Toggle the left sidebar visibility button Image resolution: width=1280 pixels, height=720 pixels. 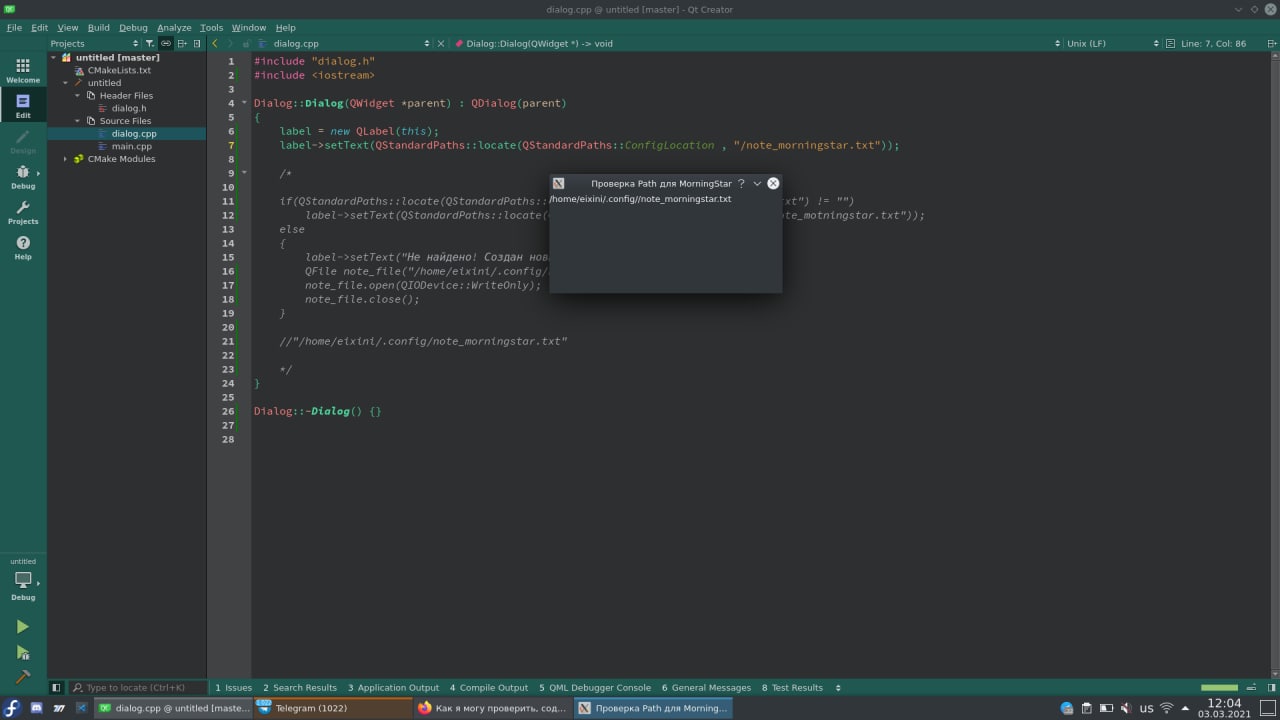(56, 688)
